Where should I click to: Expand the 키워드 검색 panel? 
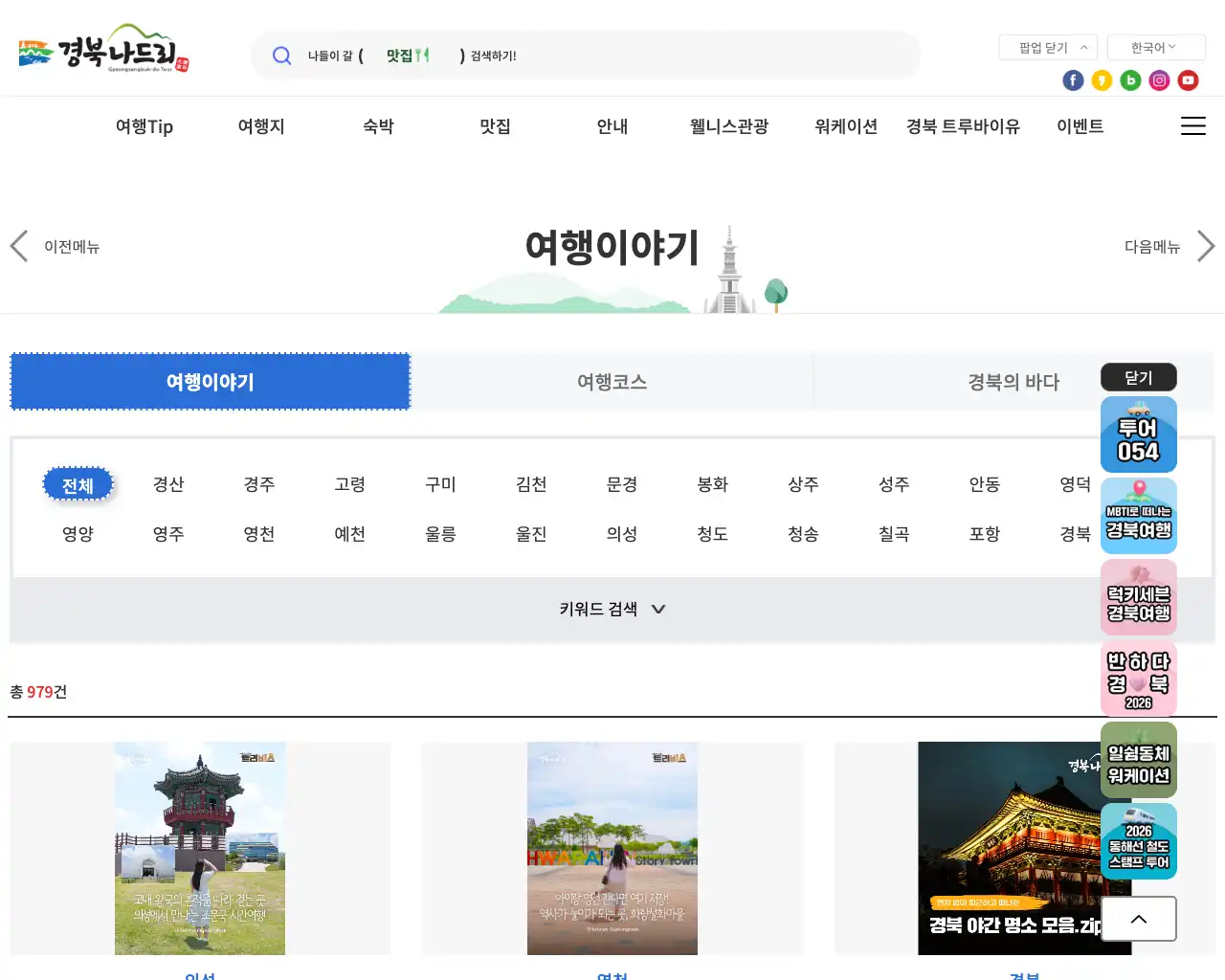(x=612, y=609)
